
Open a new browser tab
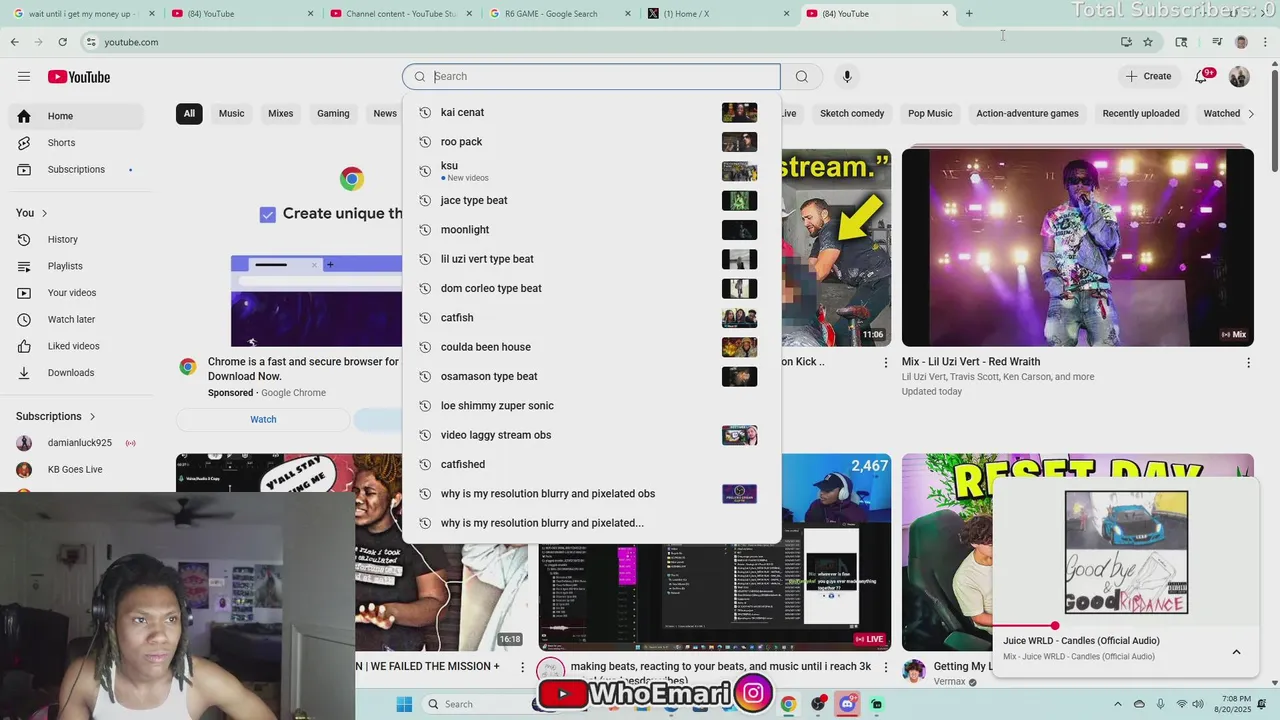969,14
